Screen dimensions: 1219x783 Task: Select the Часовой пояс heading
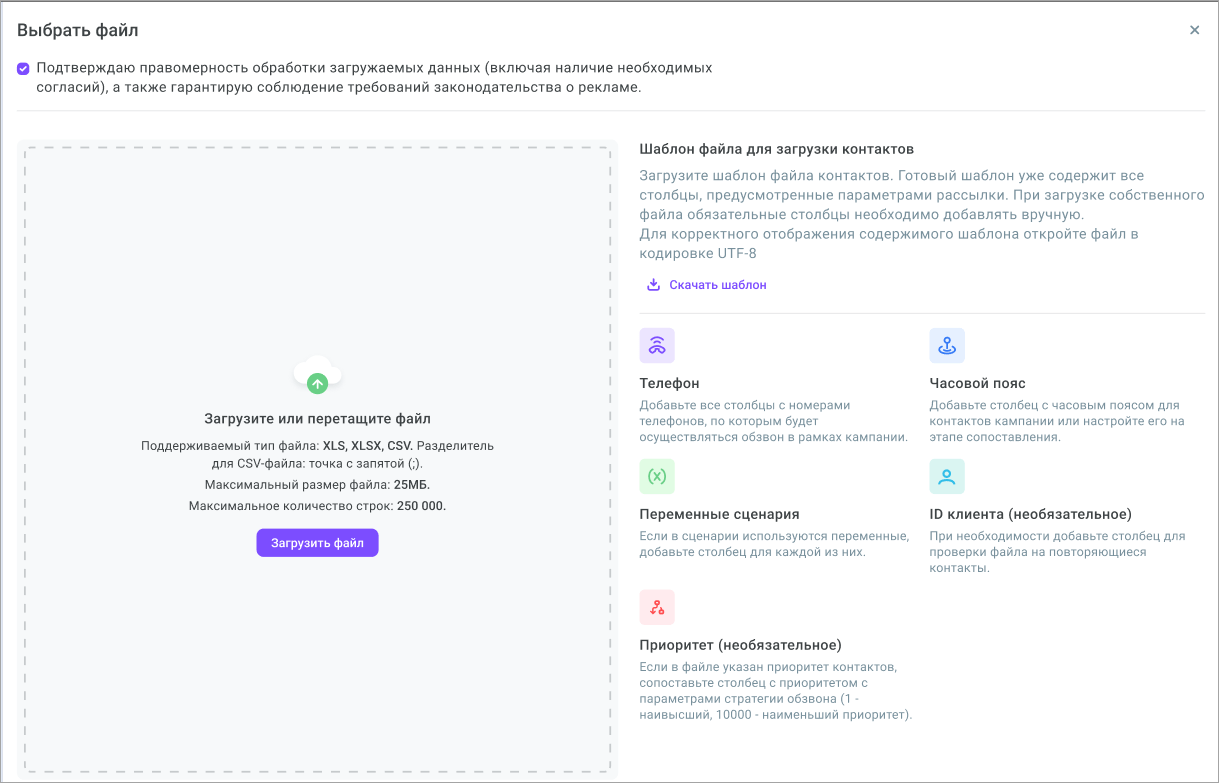pyautogui.click(x=977, y=383)
